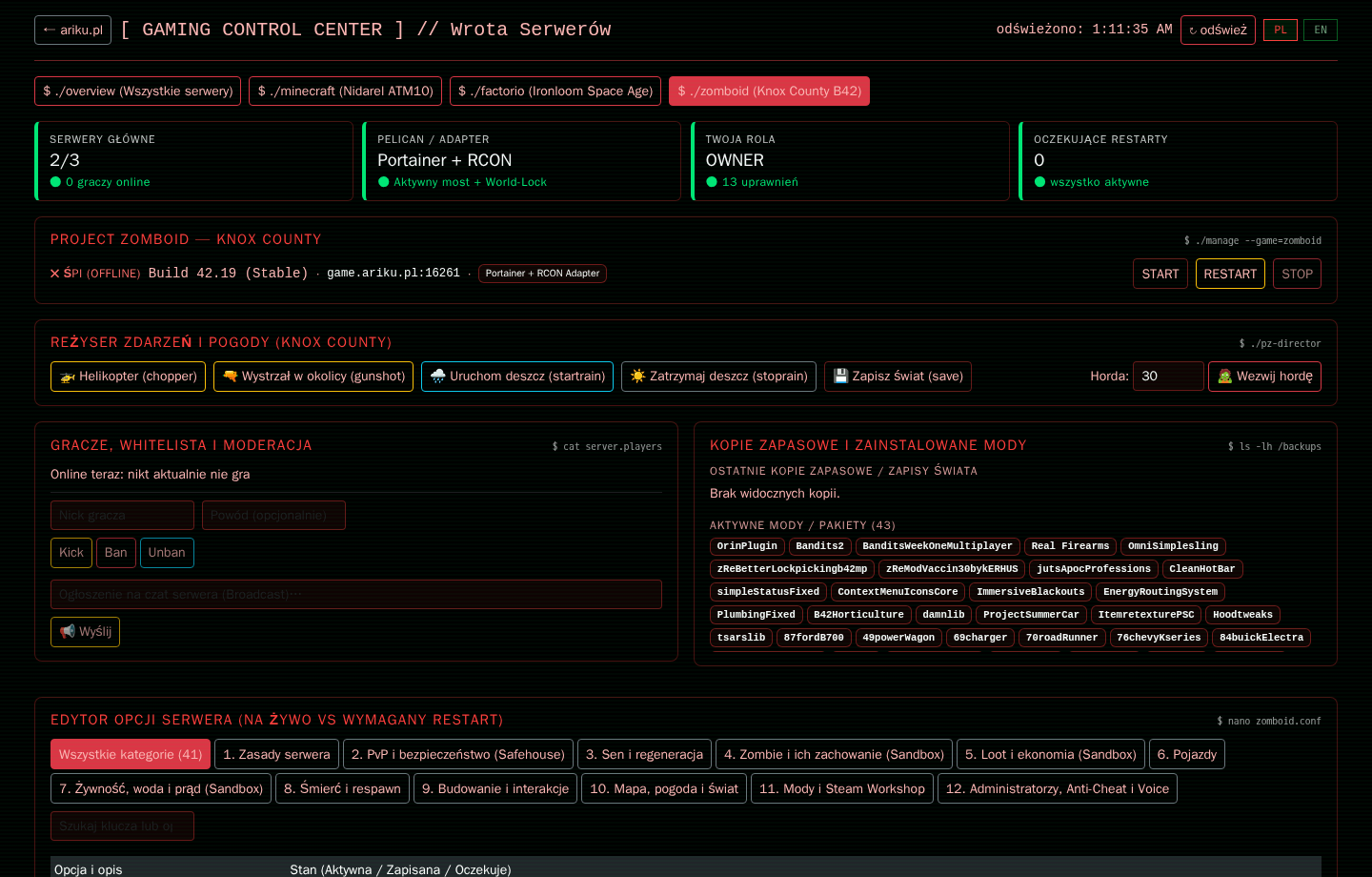Kick the entered player

71,553
